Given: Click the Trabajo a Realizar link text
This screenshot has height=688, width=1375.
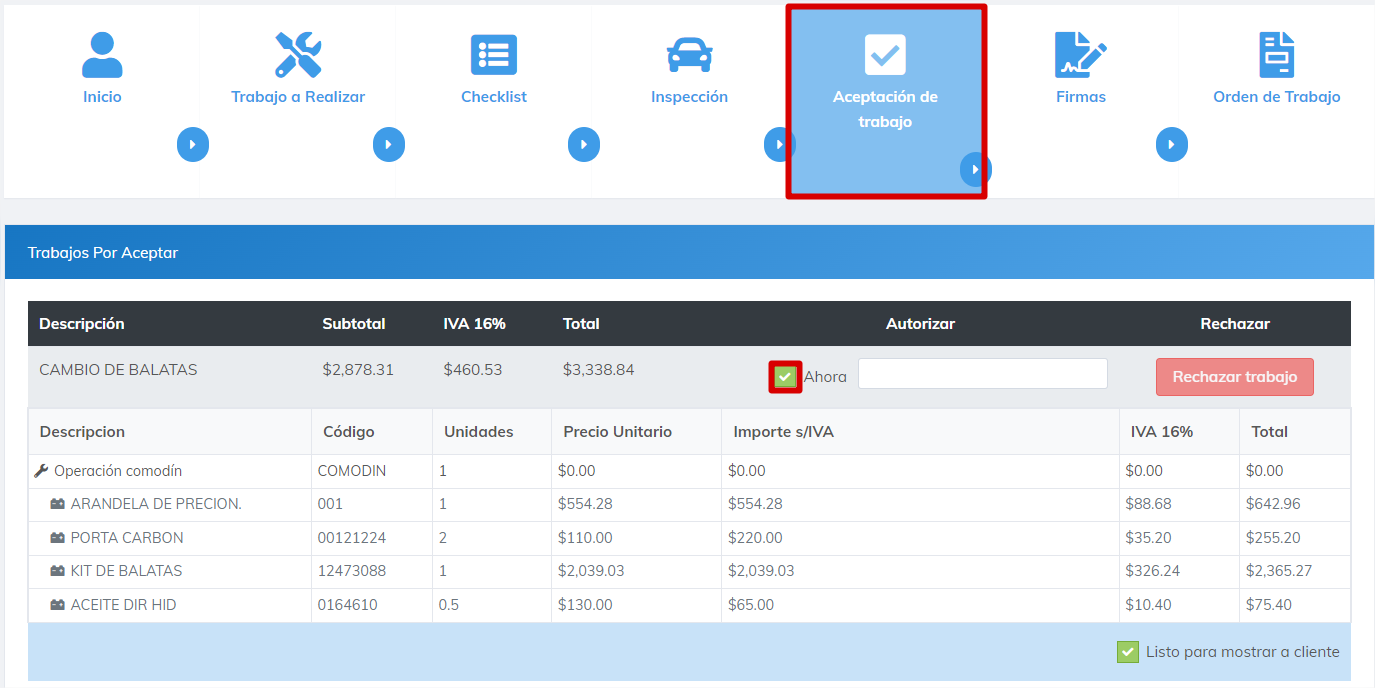Looking at the screenshot, I should (298, 97).
